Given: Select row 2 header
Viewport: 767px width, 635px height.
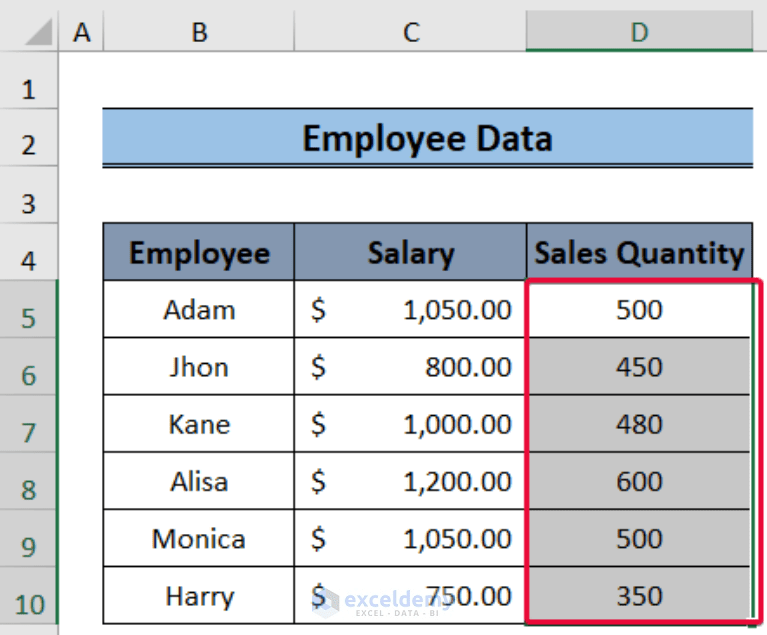Looking at the screenshot, I should coord(29,137).
